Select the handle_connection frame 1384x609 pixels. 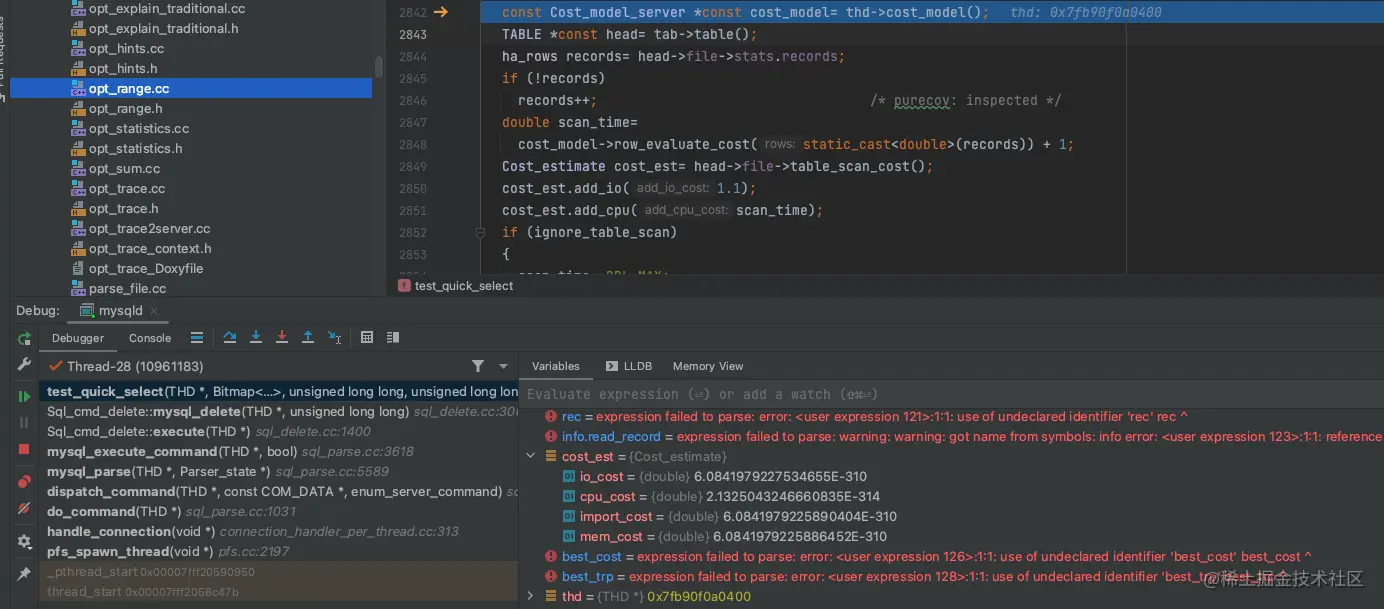pos(279,531)
